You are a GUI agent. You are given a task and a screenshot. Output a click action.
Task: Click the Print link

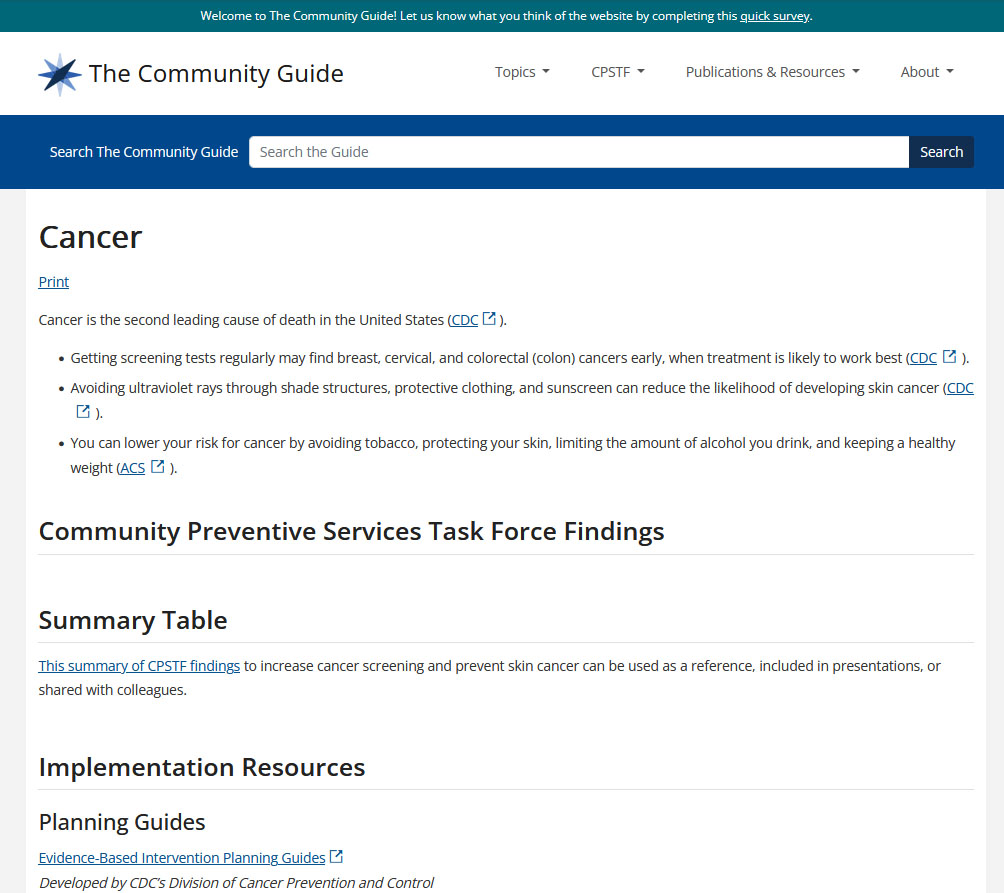click(x=53, y=281)
